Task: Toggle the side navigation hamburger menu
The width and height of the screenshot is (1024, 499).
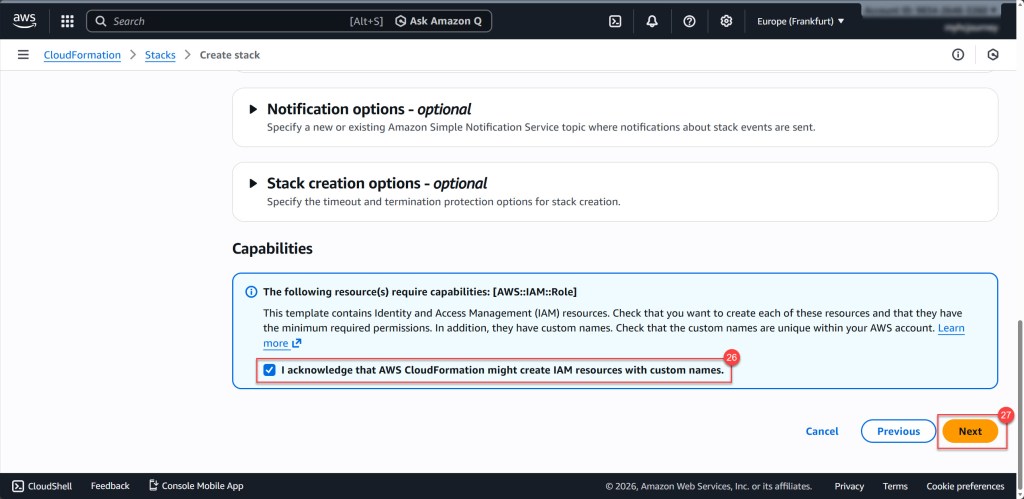Action: [23, 55]
